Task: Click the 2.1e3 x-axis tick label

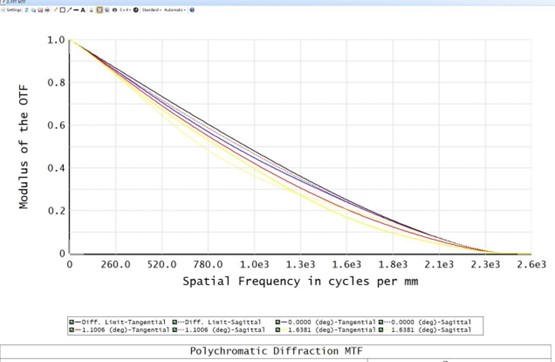Action: (x=439, y=264)
